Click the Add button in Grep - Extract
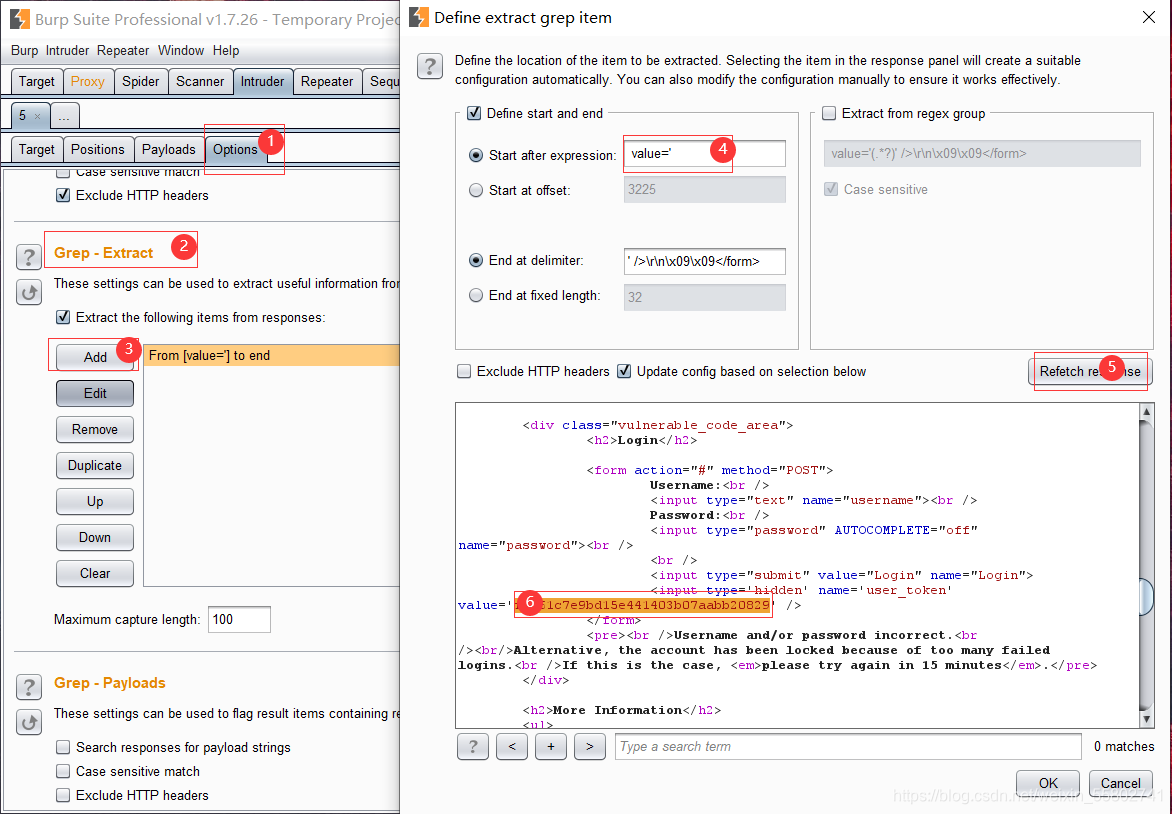This screenshot has width=1172, height=814. pyautogui.click(x=95, y=357)
